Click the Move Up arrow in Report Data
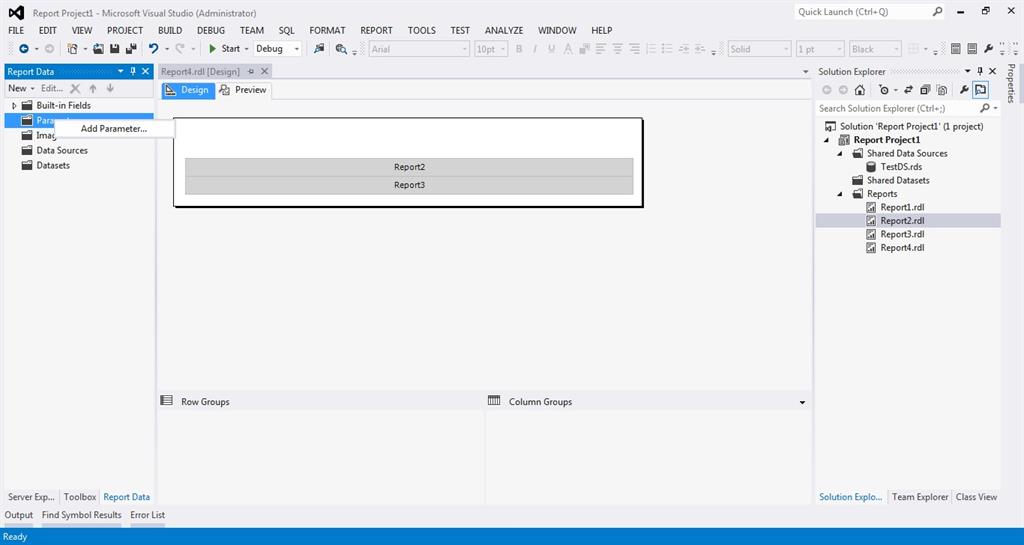The image size is (1024, 545). (x=93, y=88)
